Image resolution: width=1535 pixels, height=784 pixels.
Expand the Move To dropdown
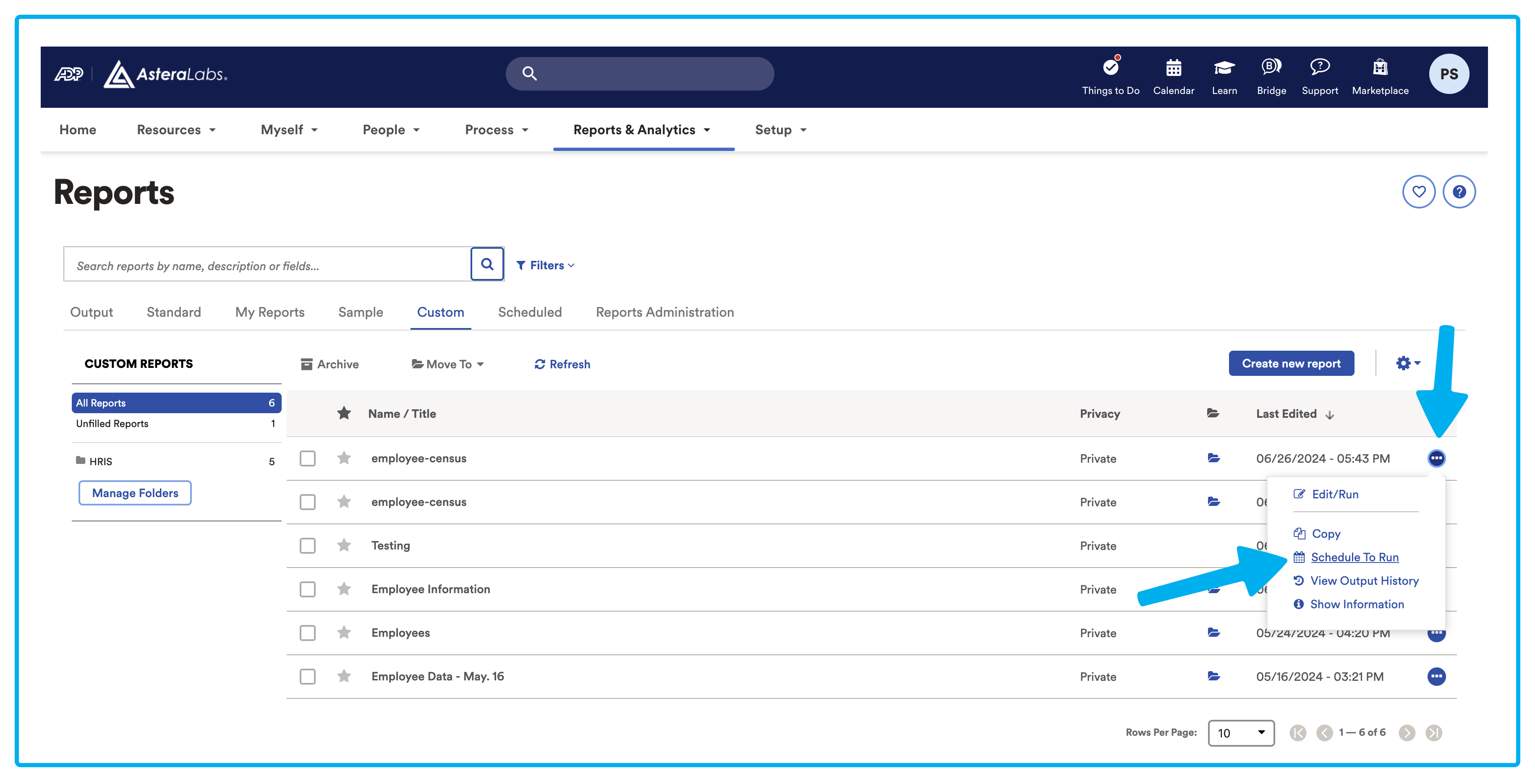(448, 365)
